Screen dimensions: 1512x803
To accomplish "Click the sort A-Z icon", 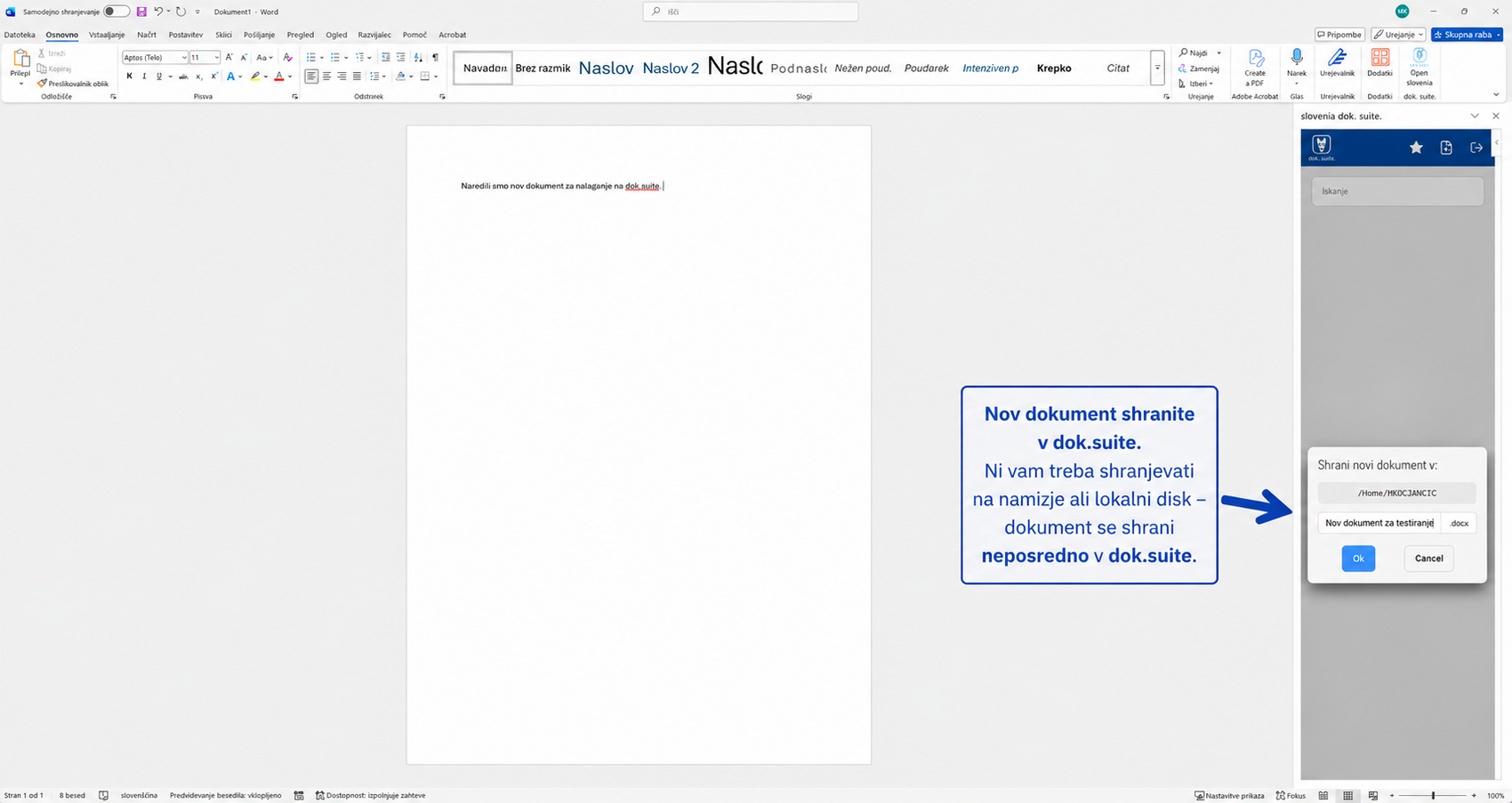I will pyautogui.click(x=419, y=57).
